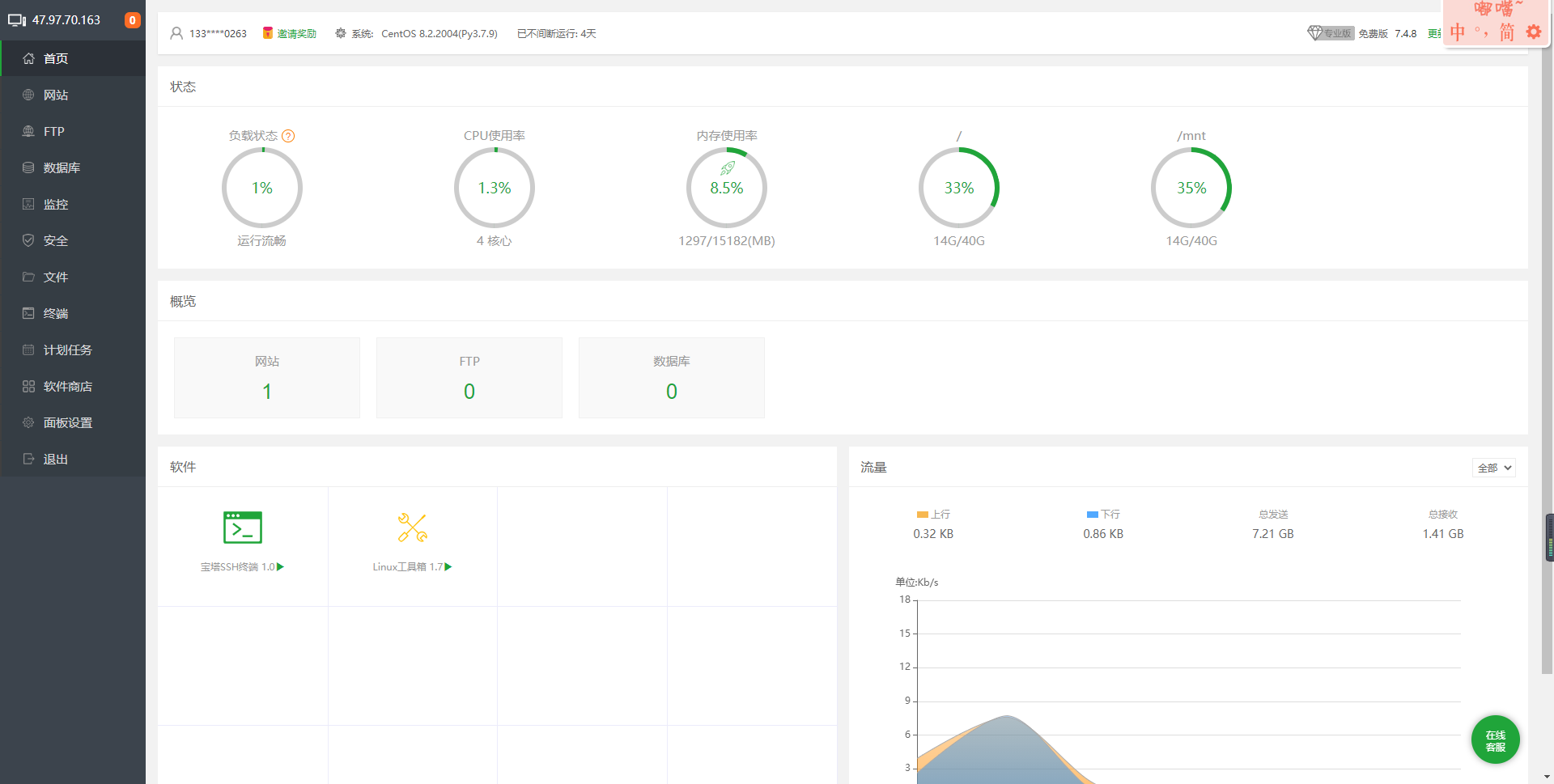Click the monitor icon beside 47.97.70.163
This screenshot has height=784, width=1554.
click(x=17, y=20)
